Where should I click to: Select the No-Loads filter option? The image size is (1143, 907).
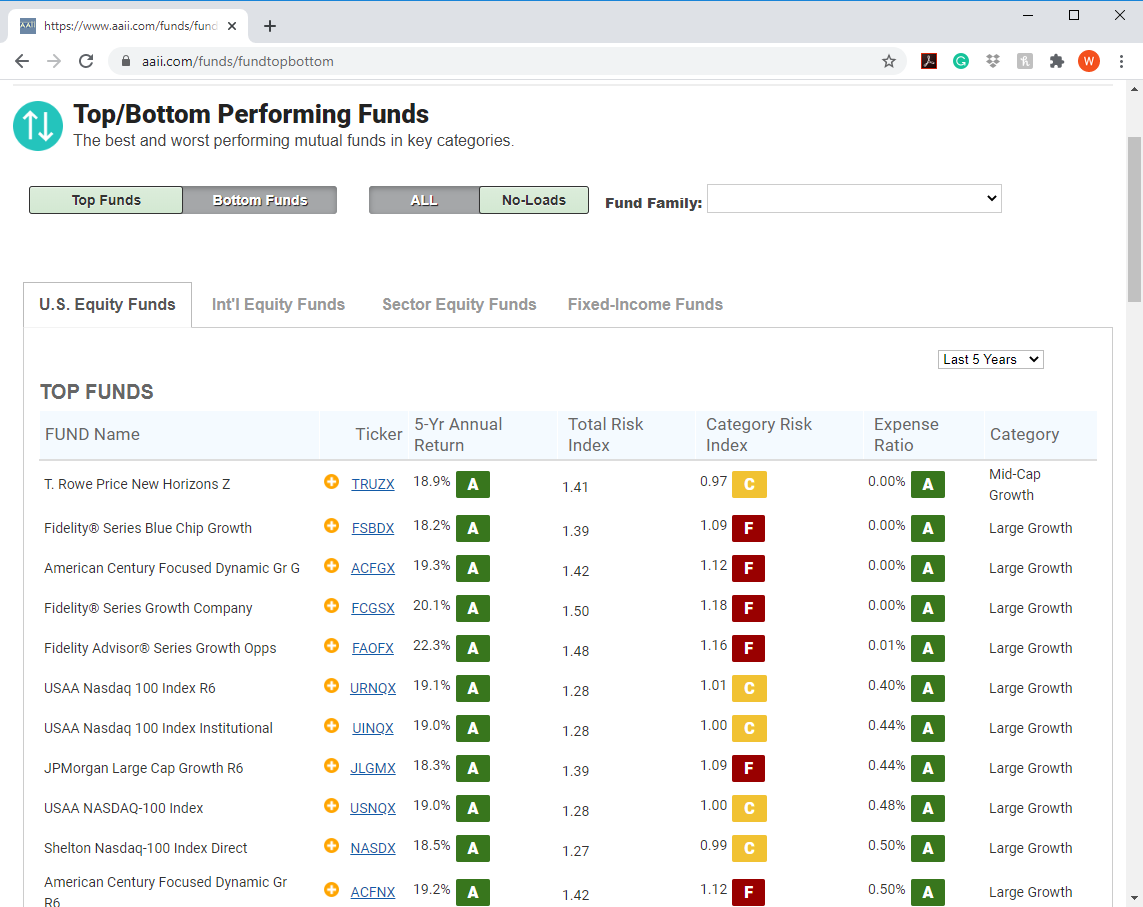click(534, 200)
